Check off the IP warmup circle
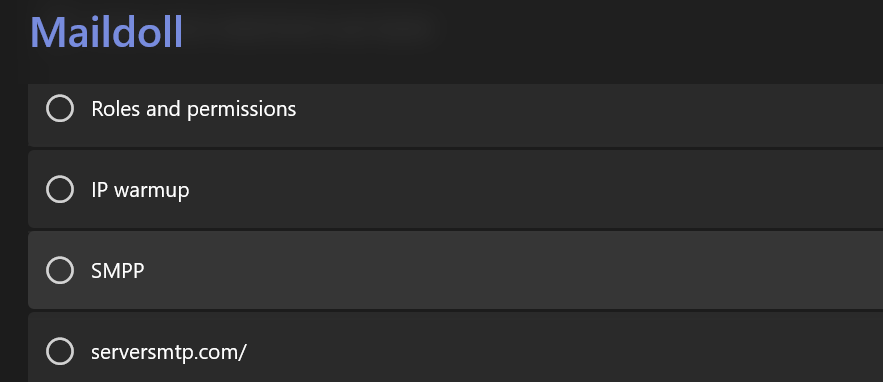883x382 pixels. [x=60, y=189]
